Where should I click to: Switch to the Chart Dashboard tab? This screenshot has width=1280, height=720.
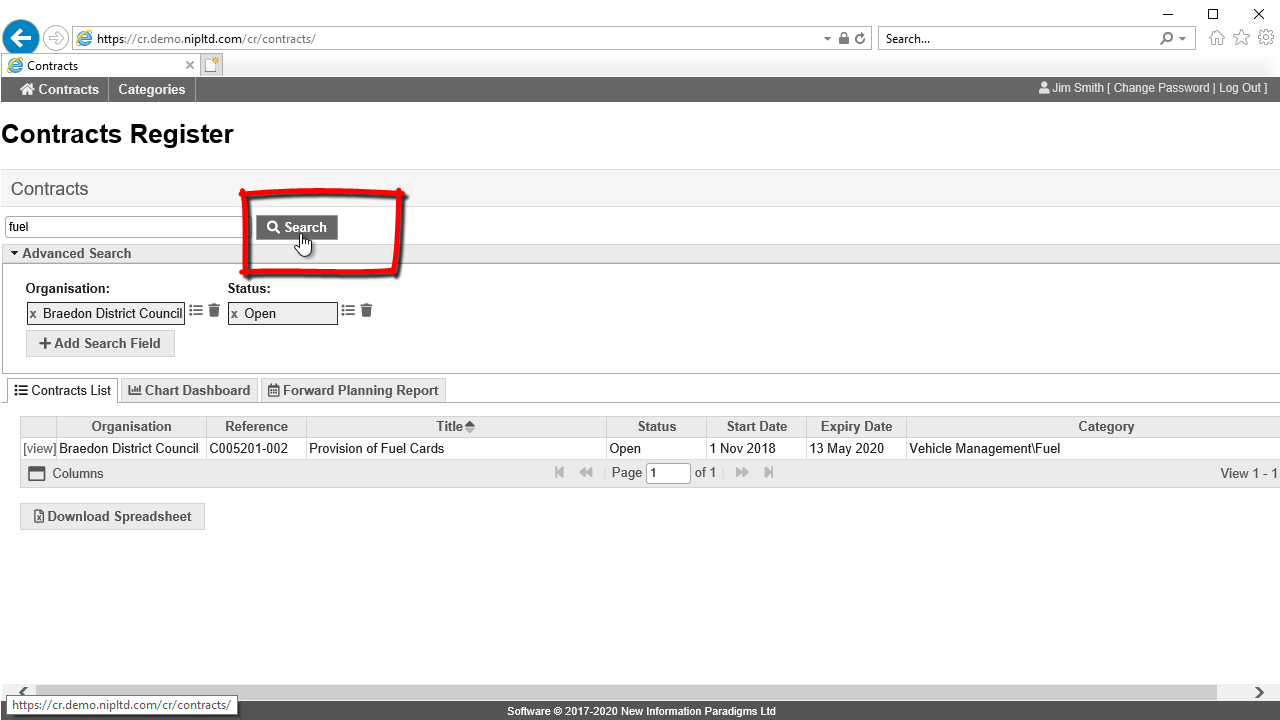pos(189,391)
